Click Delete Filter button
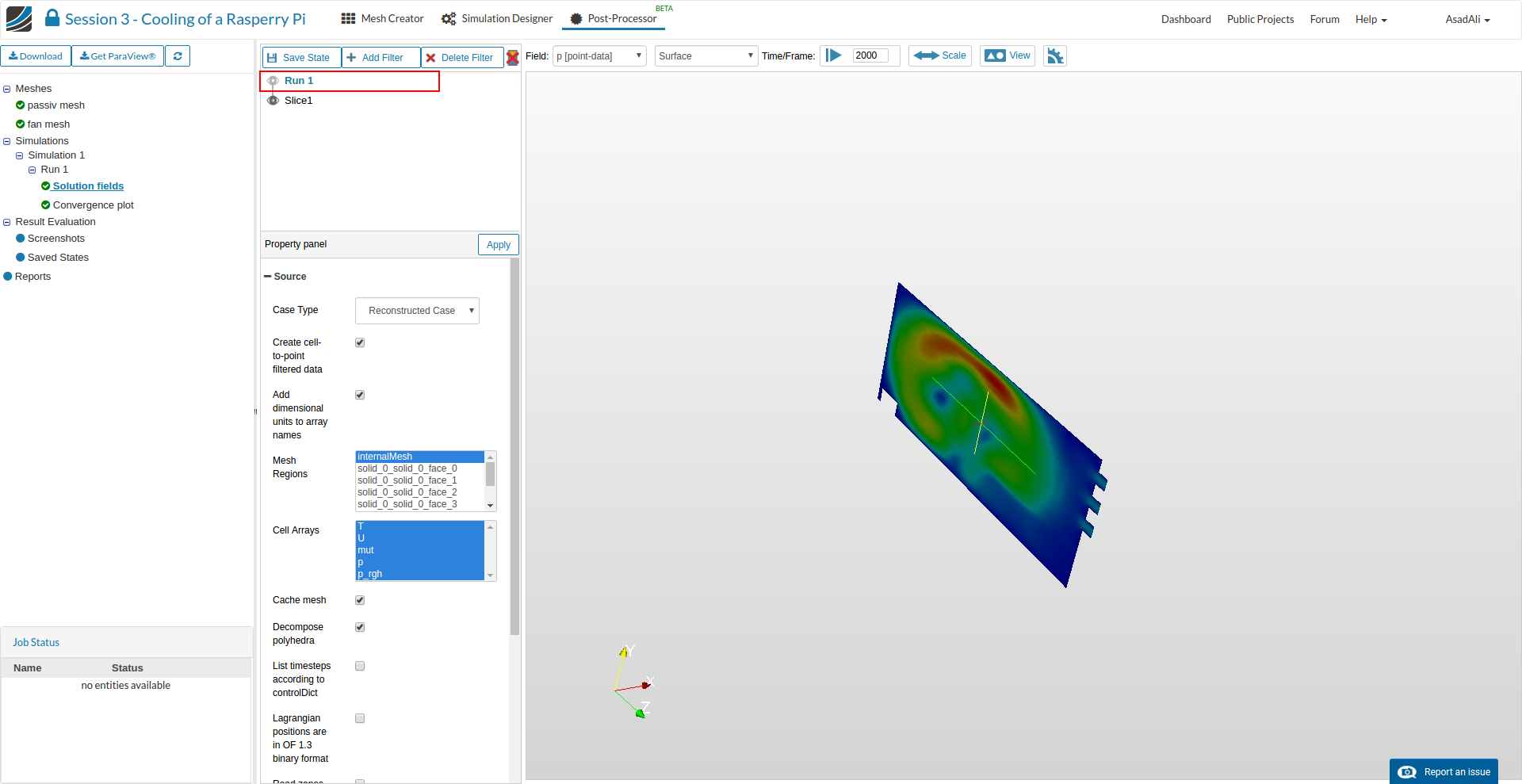The height and width of the screenshot is (784, 1522). pos(461,58)
